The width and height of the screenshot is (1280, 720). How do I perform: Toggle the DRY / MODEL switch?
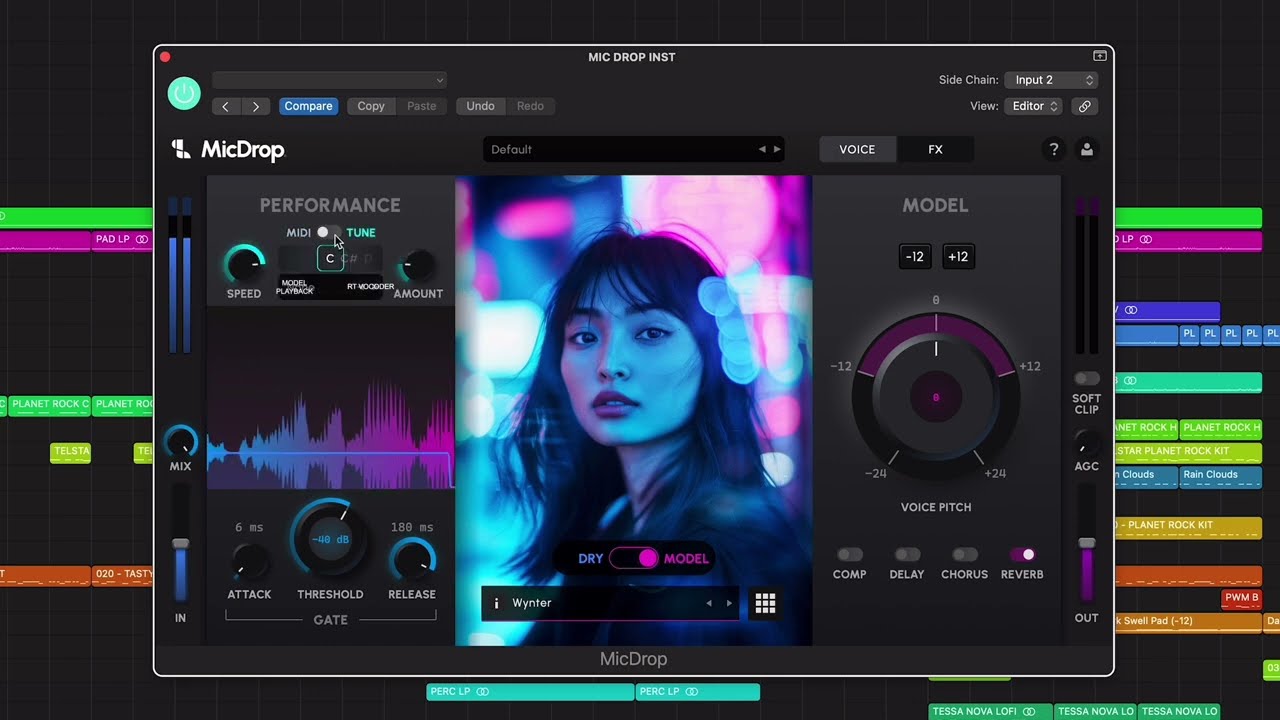coord(634,558)
